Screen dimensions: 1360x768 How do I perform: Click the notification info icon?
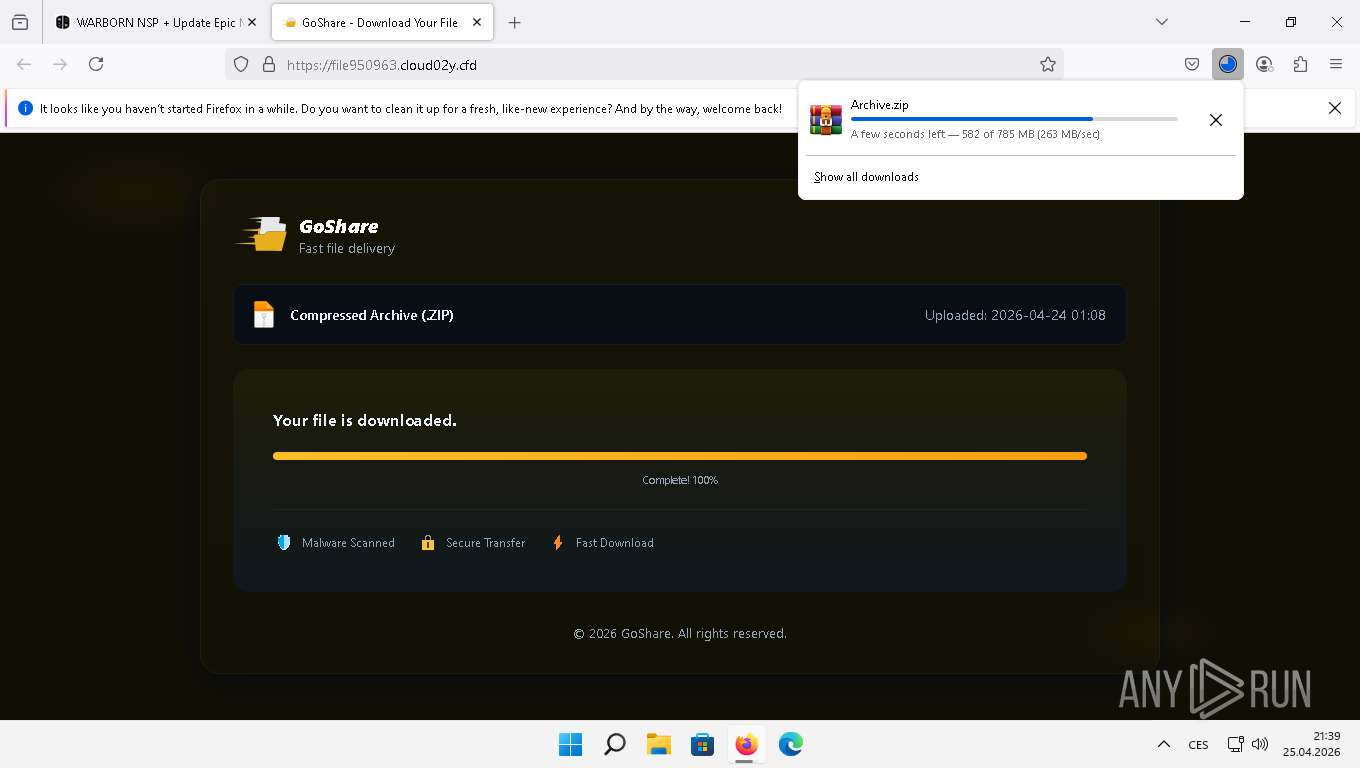pos(25,108)
